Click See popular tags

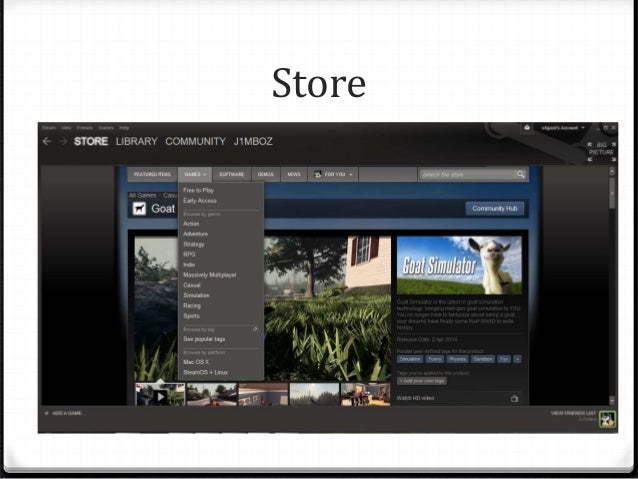204,339
